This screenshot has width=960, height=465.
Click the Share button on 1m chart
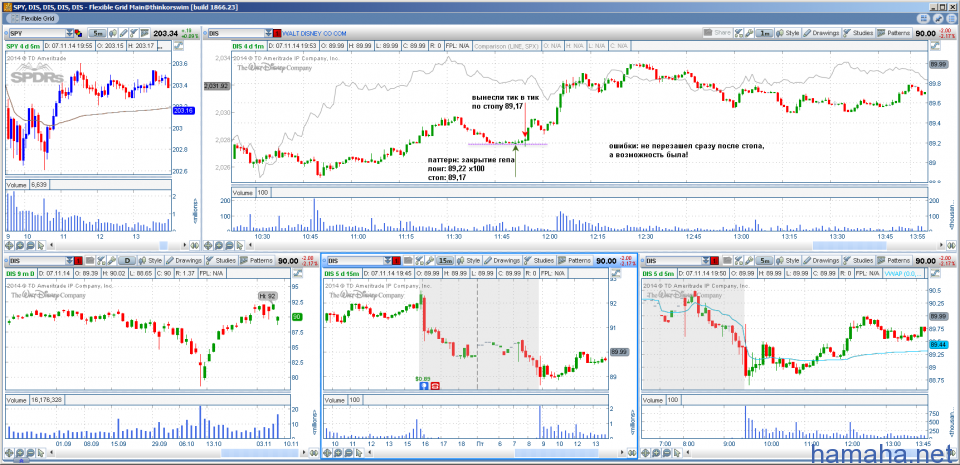(718, 33)
